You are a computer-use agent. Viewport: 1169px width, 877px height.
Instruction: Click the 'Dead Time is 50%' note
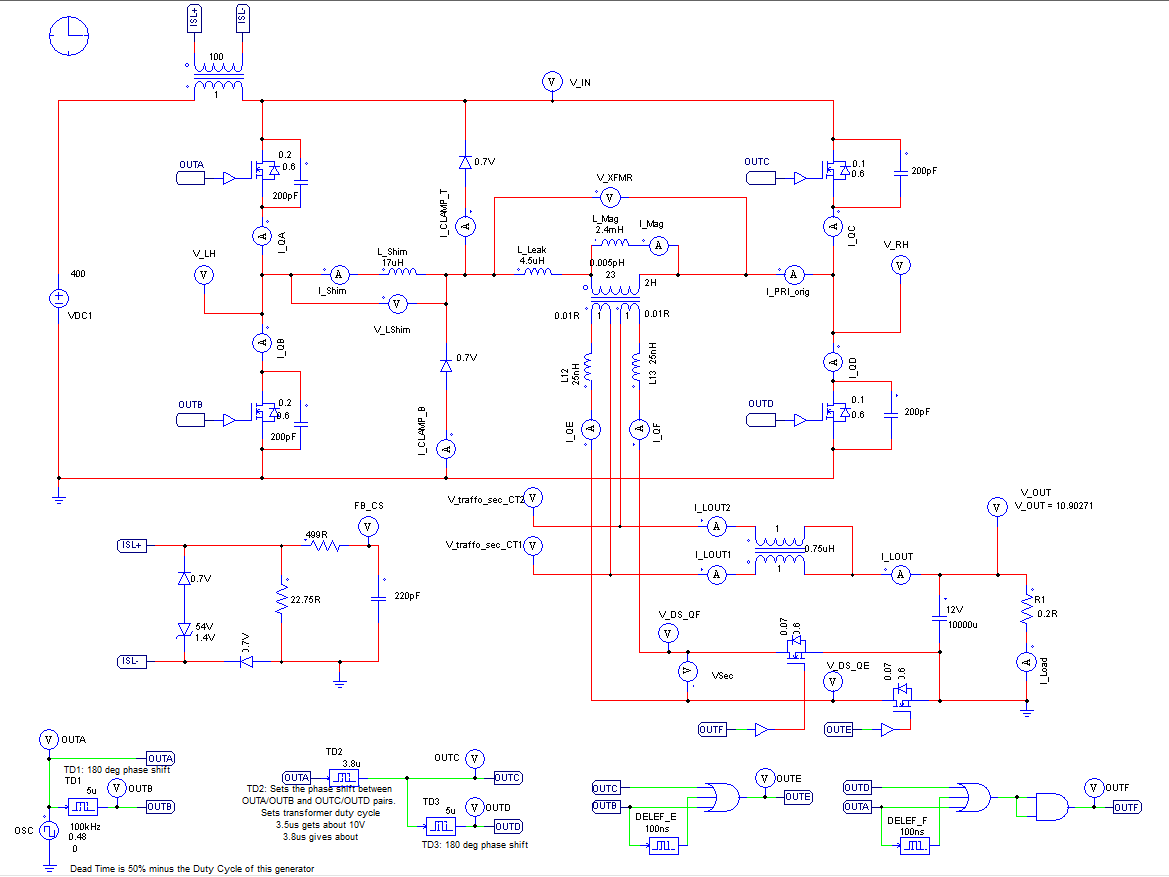192,868
